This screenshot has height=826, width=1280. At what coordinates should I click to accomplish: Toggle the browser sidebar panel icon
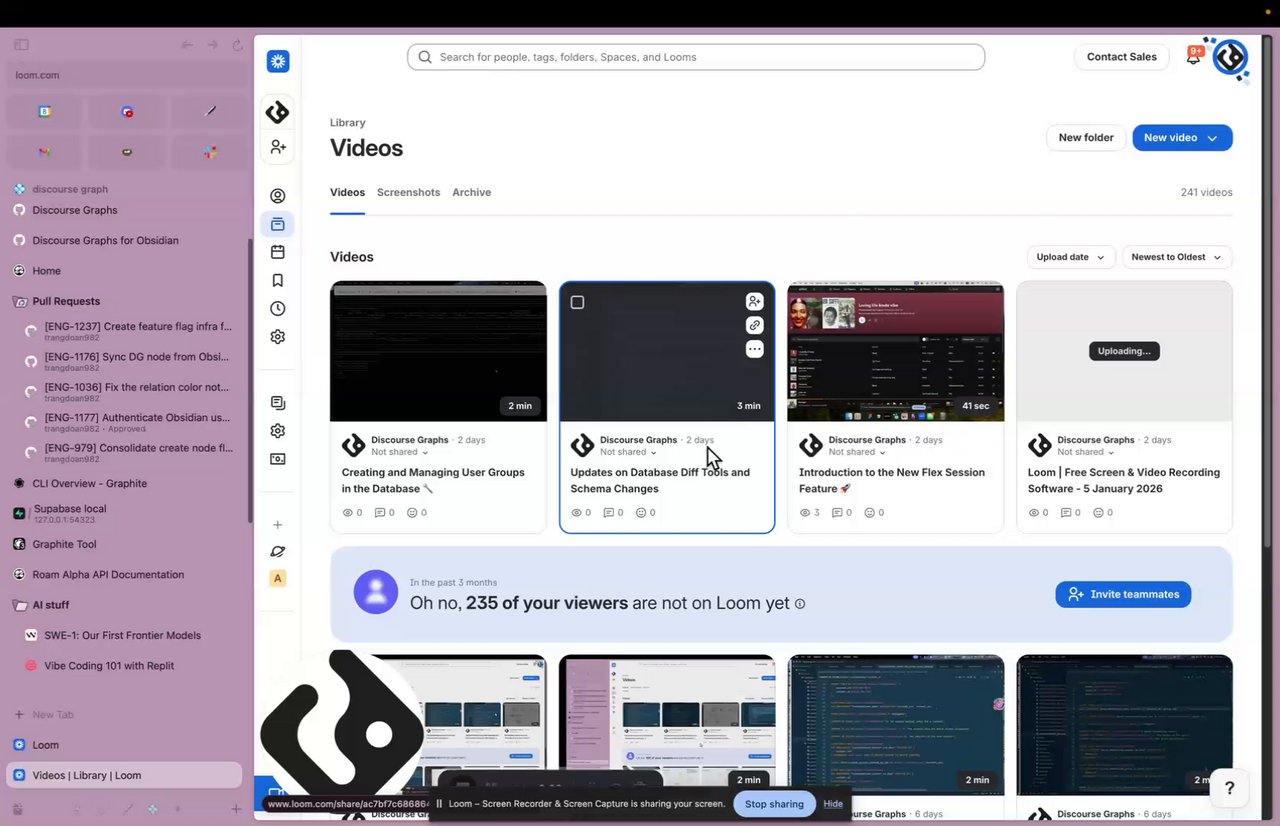pyautogui.click(x=21, y=45)
